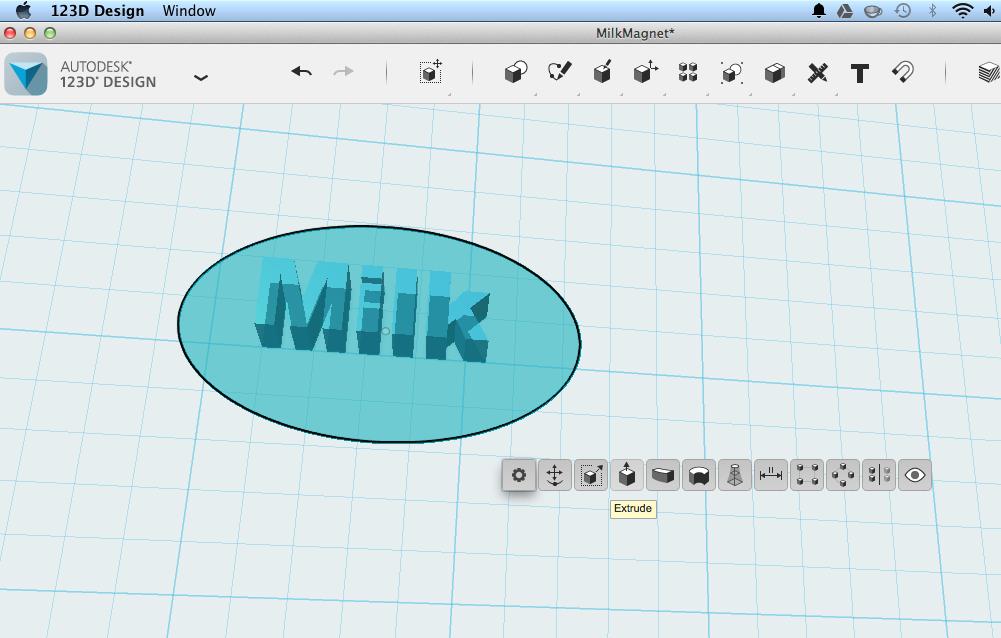Open the Modify tools icon
This screenshot has height=638, width=1001.
click(645, 72)
